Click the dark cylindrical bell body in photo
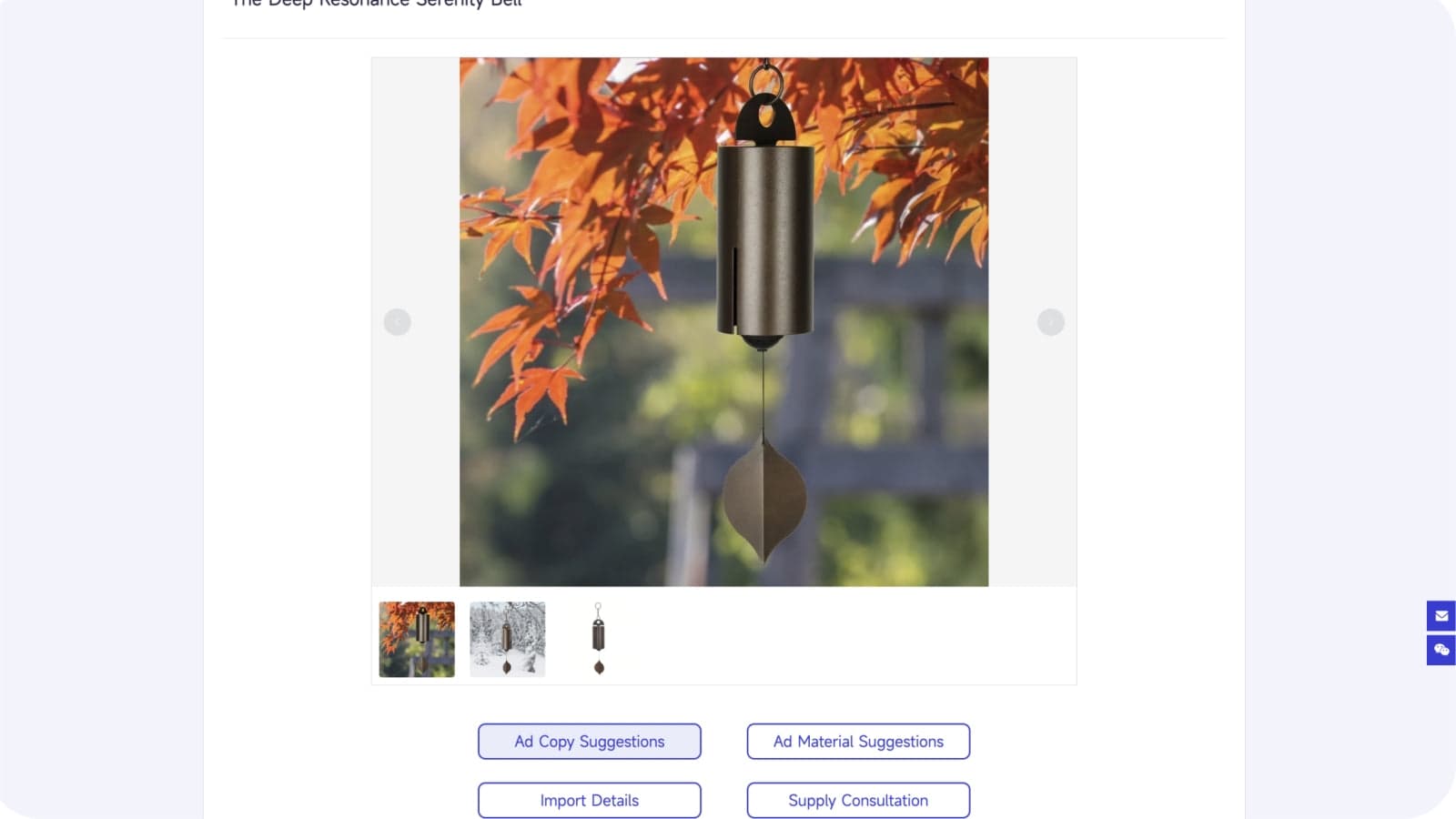This screenshot has width=1456, height=819. point(764,238)
